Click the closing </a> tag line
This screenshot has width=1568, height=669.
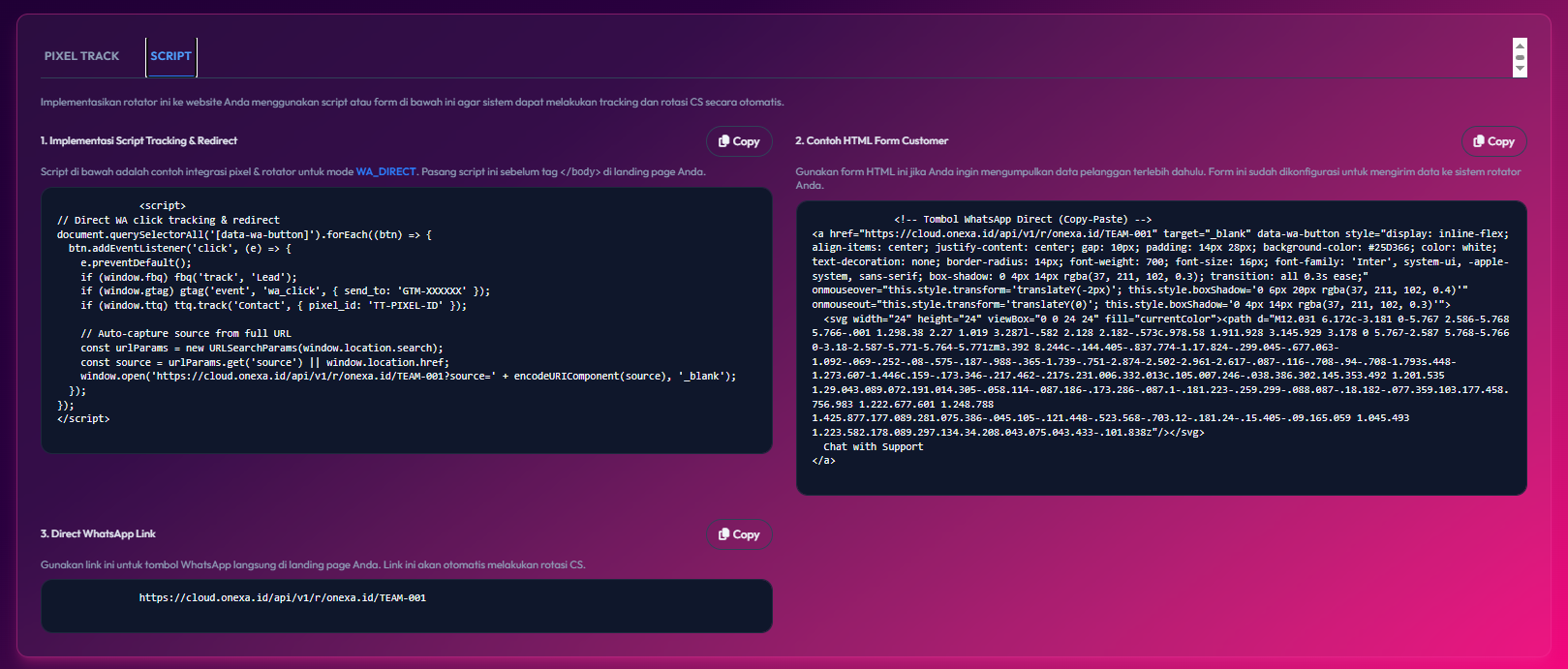tap(823, 461)
